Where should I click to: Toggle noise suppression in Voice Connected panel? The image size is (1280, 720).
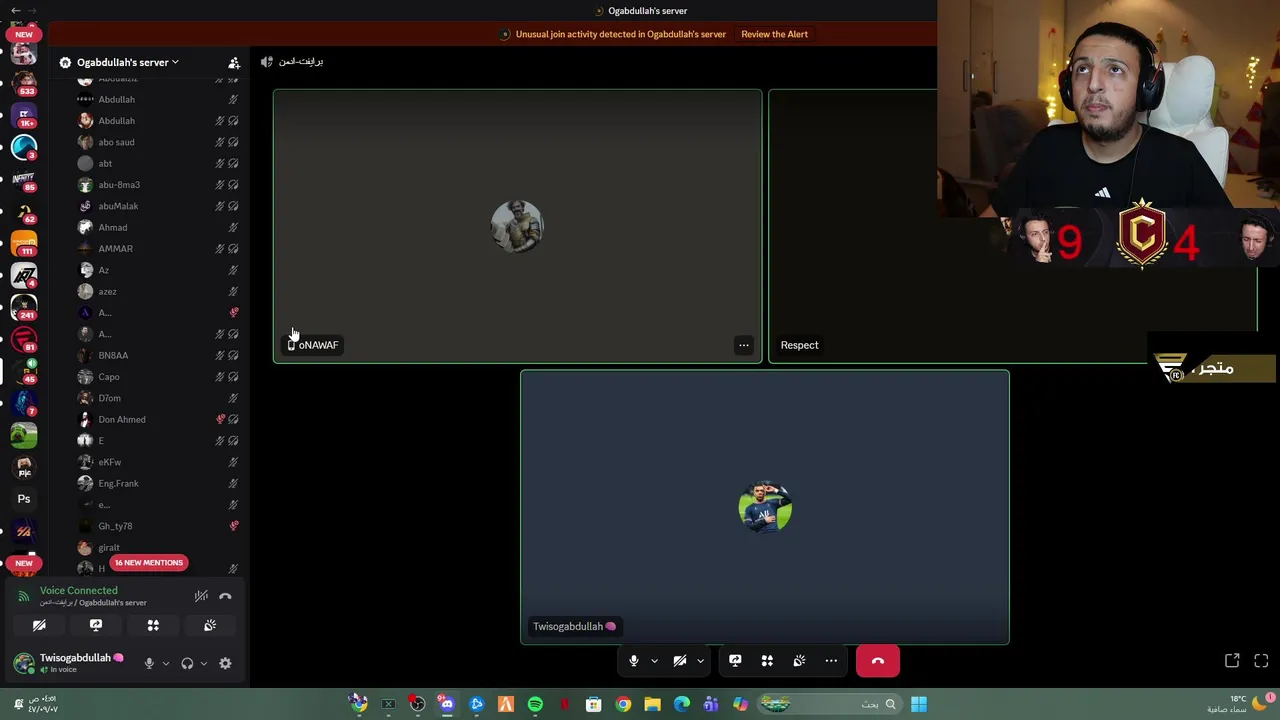click(201, 596)
